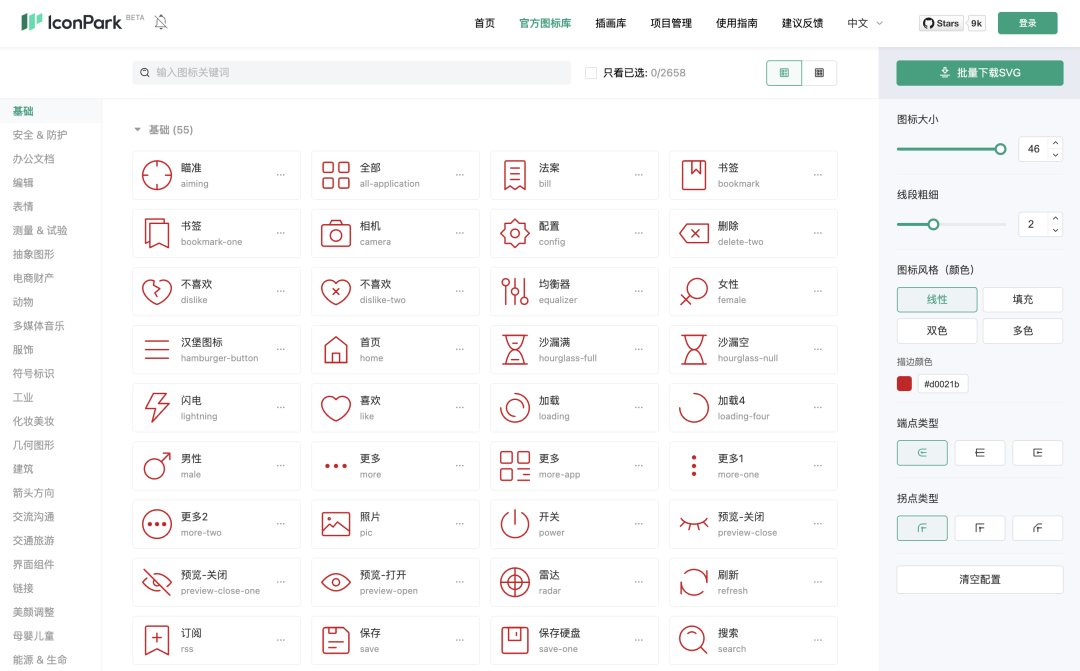Open the options menu for camera

click(x=459, y=233)
